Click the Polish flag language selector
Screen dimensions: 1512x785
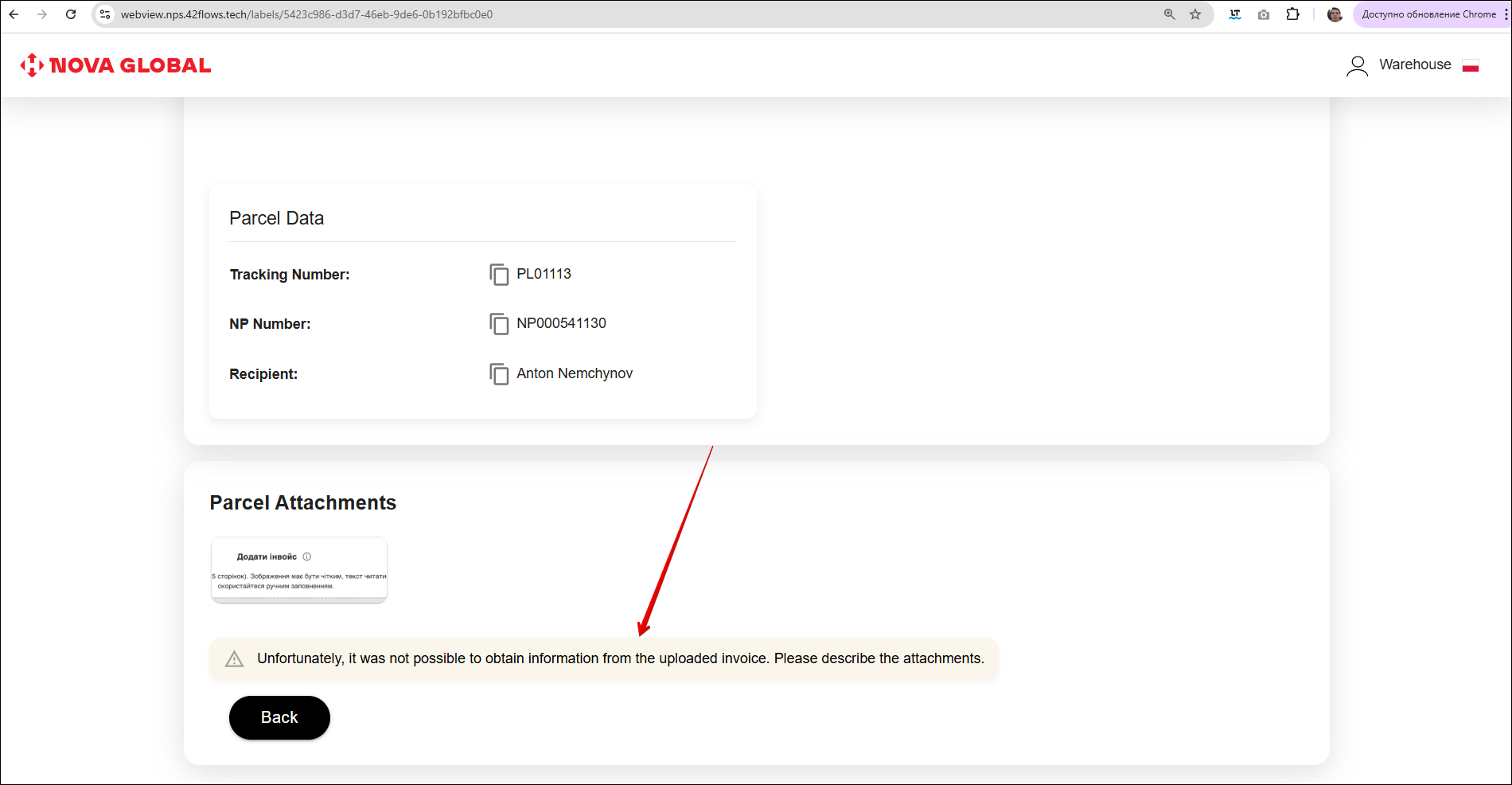[x=1471, y=65]
